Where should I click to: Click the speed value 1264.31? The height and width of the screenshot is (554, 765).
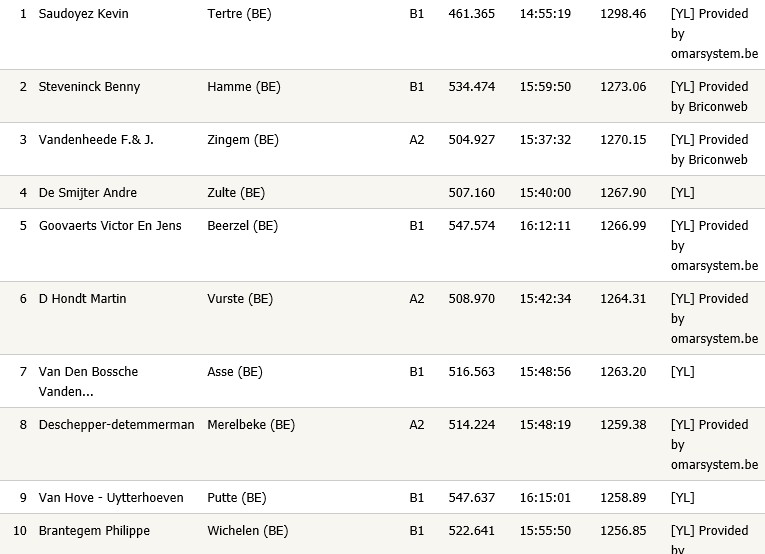[623, 299]
